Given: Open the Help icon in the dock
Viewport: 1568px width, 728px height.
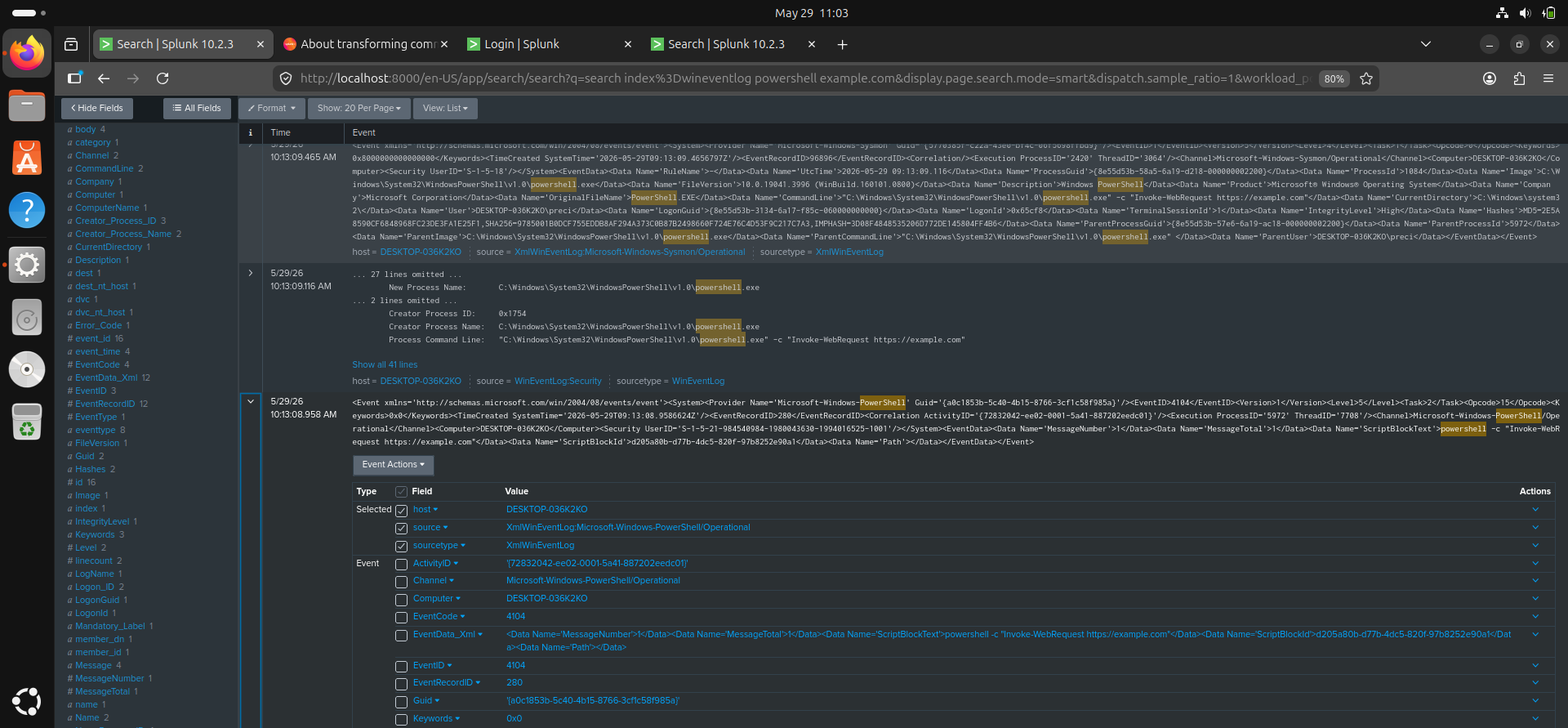Looking at the screenshot, I should tap(27, 210).
